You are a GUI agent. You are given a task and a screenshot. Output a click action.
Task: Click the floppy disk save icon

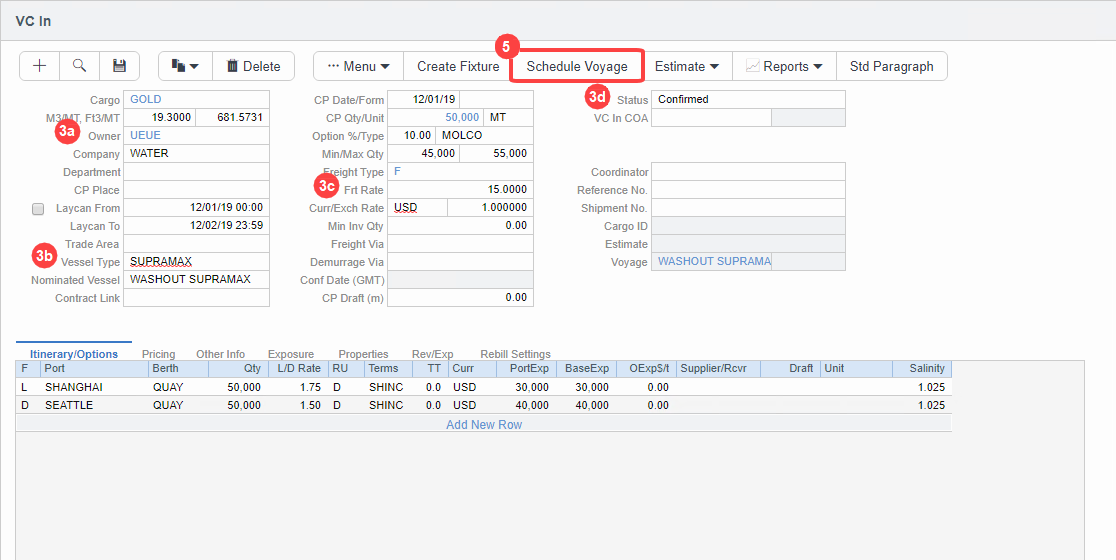pos(119,66)
